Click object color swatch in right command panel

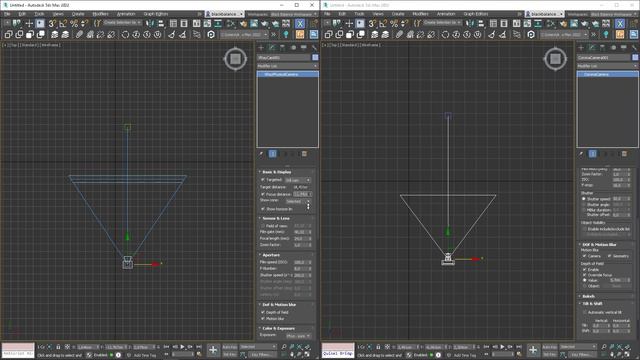[x=635, y=58]
